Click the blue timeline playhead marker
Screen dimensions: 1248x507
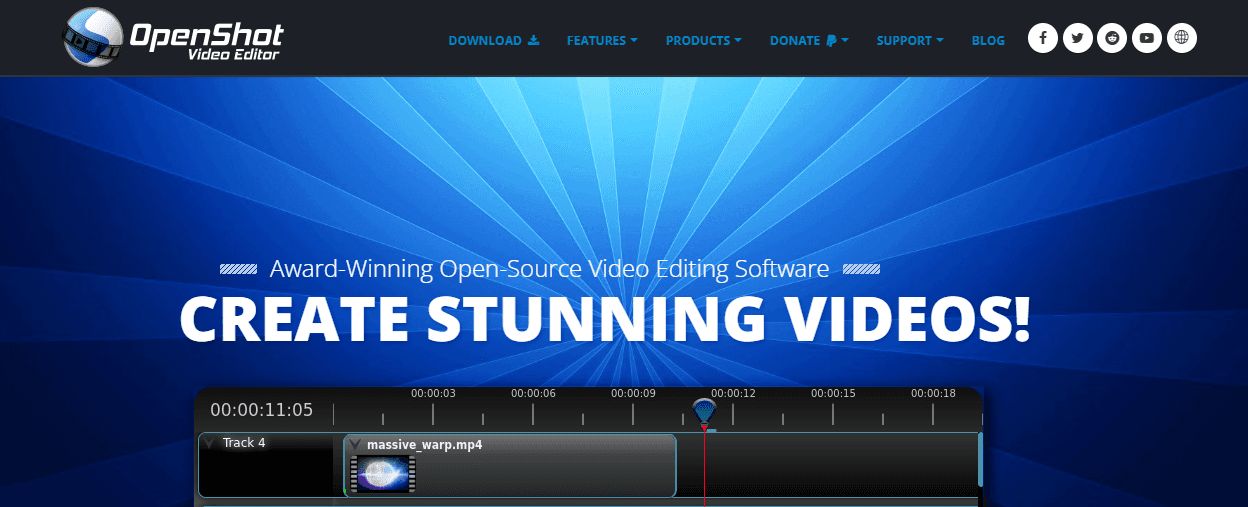704,412
